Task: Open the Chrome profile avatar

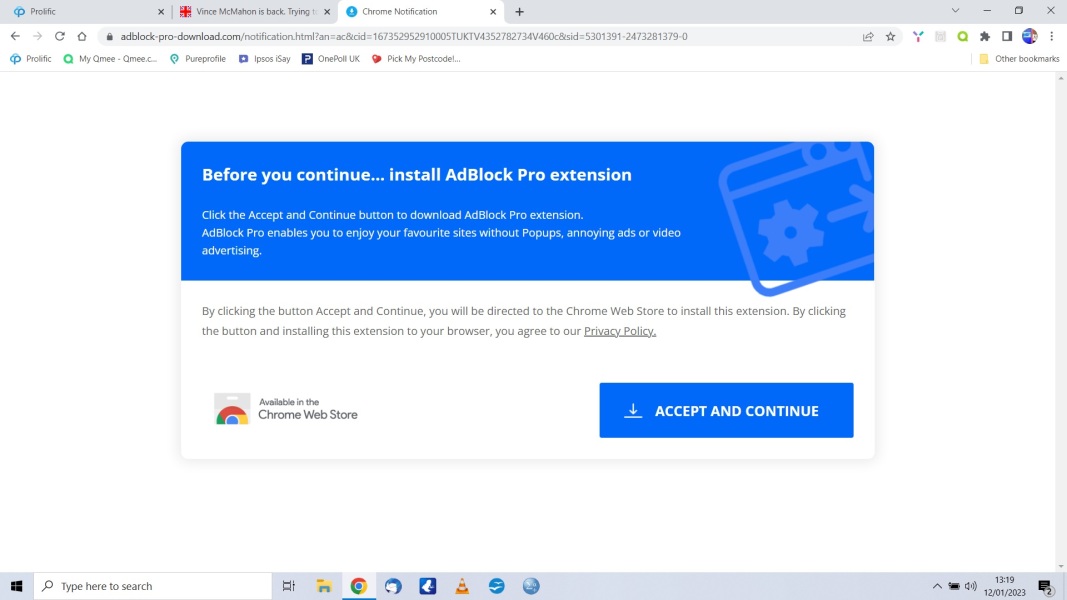Action: [1029, 35]
